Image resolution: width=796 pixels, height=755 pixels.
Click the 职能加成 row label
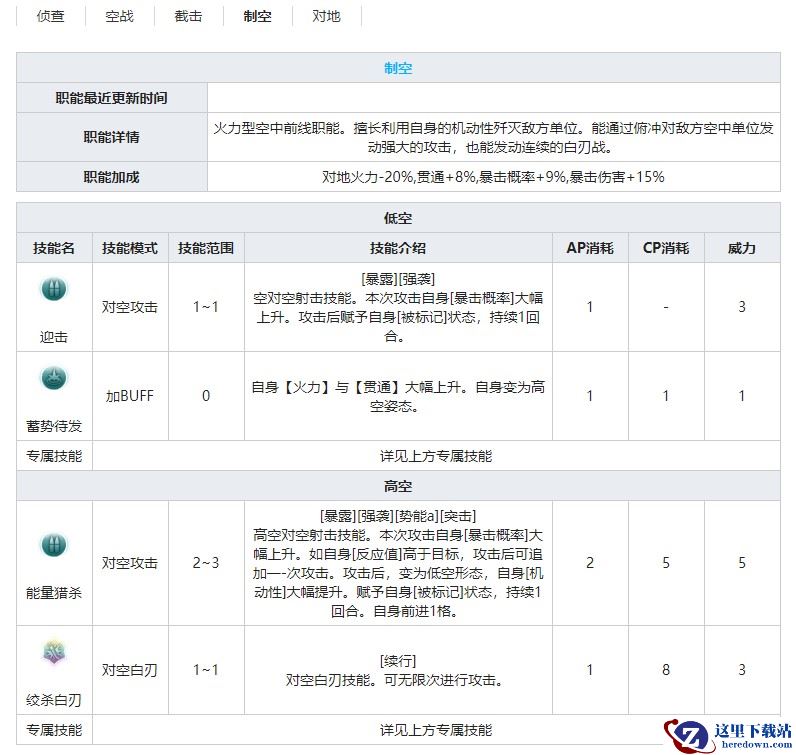[x=112, y=177]
